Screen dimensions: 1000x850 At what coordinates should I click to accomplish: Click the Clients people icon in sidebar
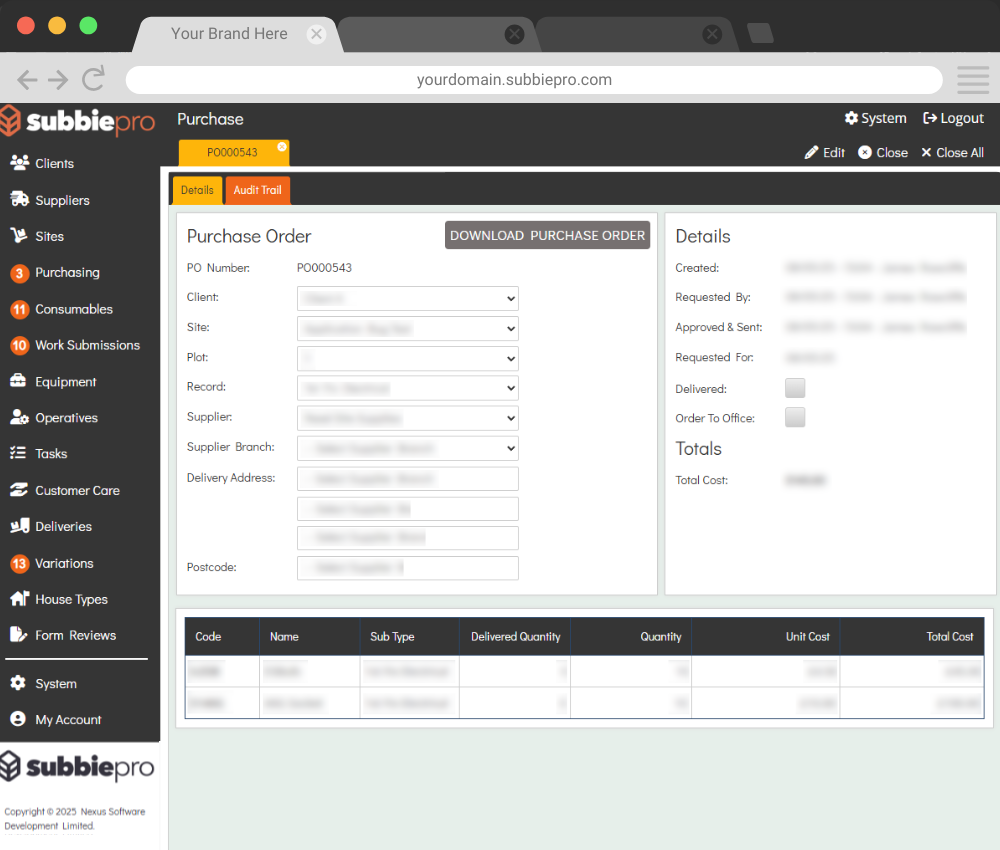click(x=19, y=163)
